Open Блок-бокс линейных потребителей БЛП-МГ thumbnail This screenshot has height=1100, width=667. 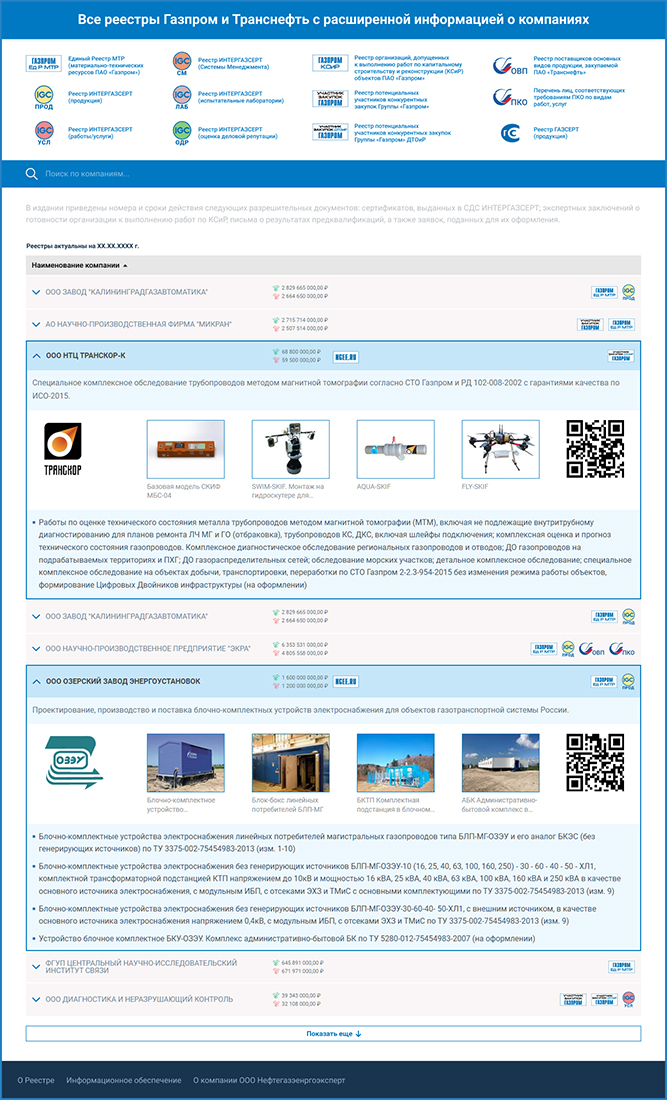[290, 763]
